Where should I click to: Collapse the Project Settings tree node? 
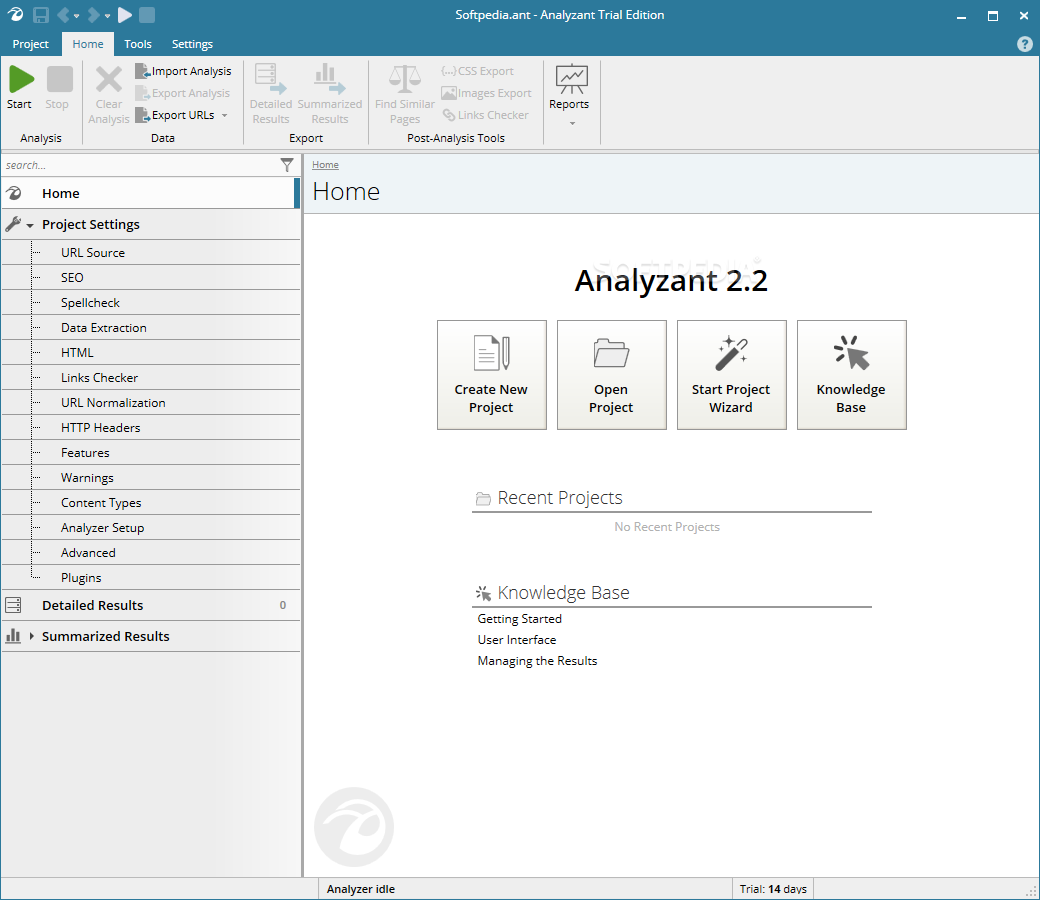pos(30,225)
